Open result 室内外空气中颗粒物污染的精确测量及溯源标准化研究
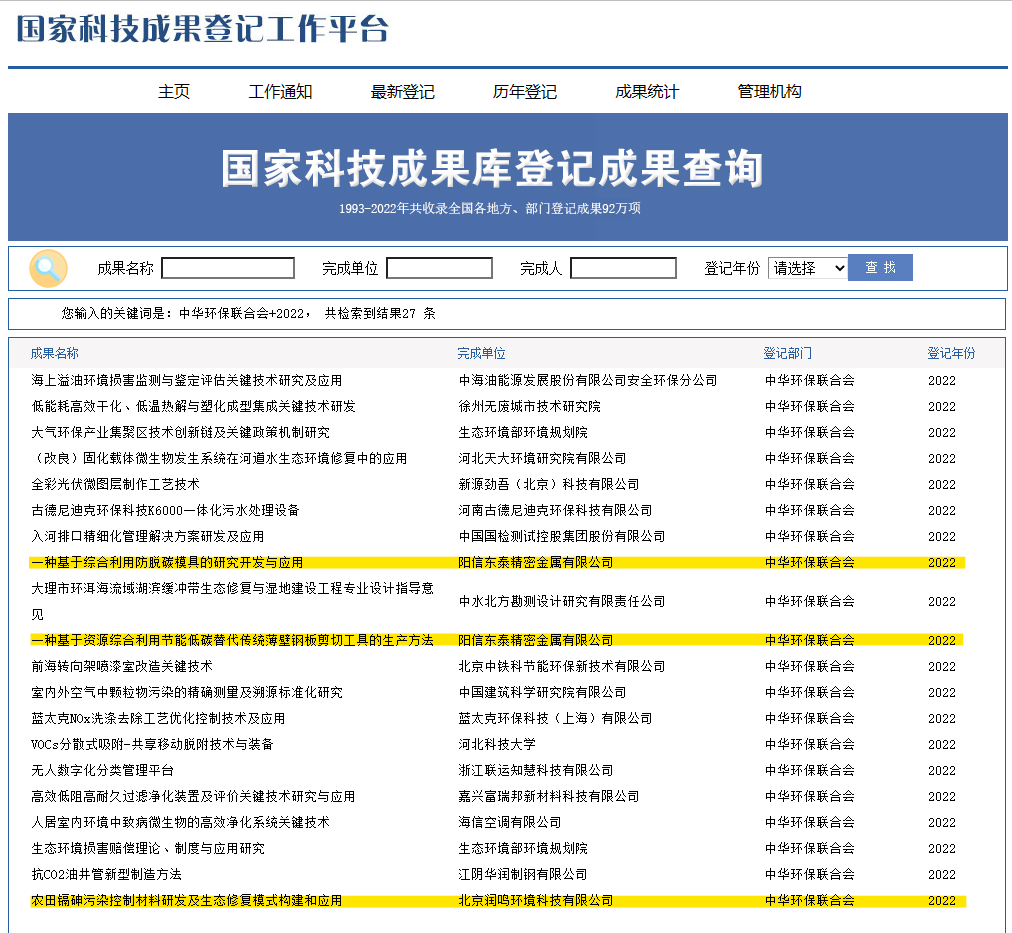This screenshot has height=933, width=1012. (187, 692)
